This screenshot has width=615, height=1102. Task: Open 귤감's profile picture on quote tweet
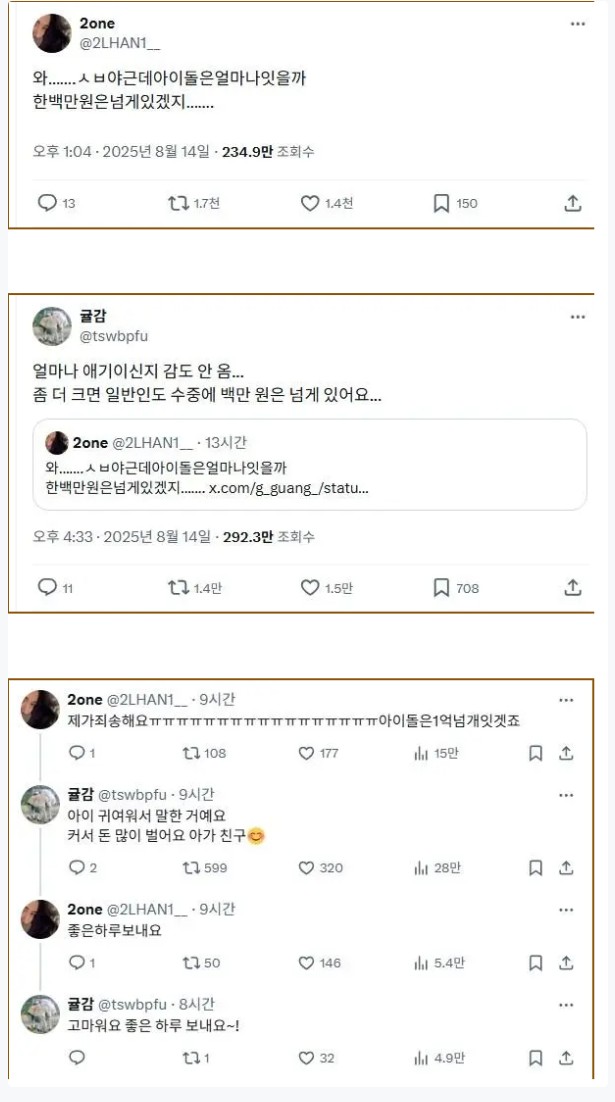pyautogui.click(x=52, y=326)
